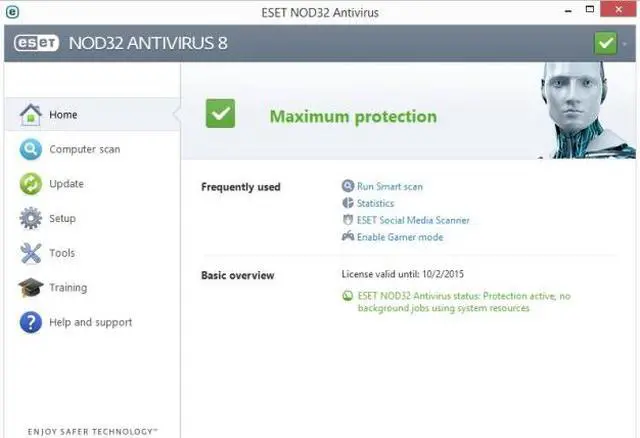
Task: Click the Home house icon
Action: click(31, 115)
